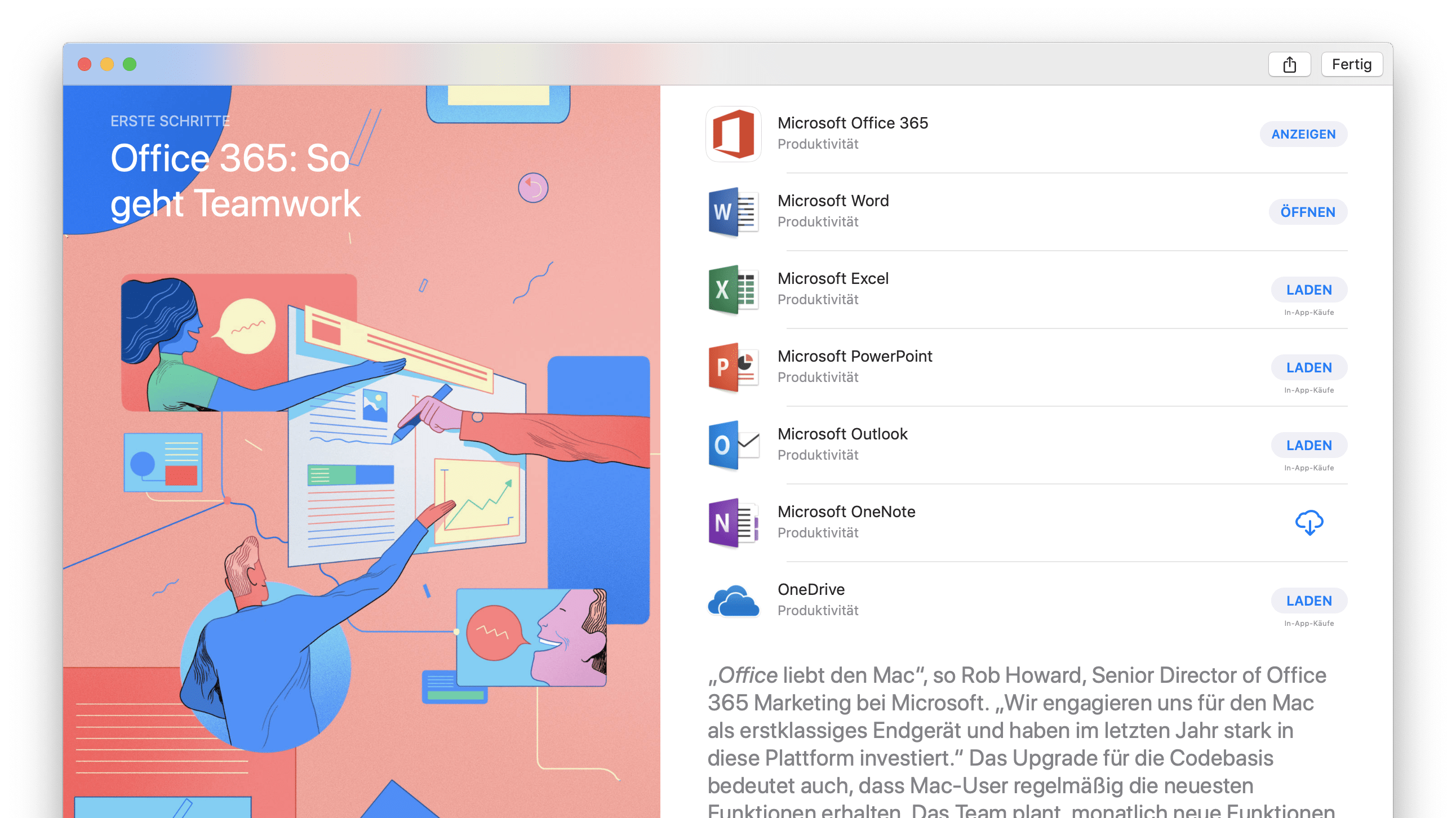Viewport: 1456px width, 818px height.
Task: Open the Microsoft Office 365 app icon
Action: (x=733, y=134)
